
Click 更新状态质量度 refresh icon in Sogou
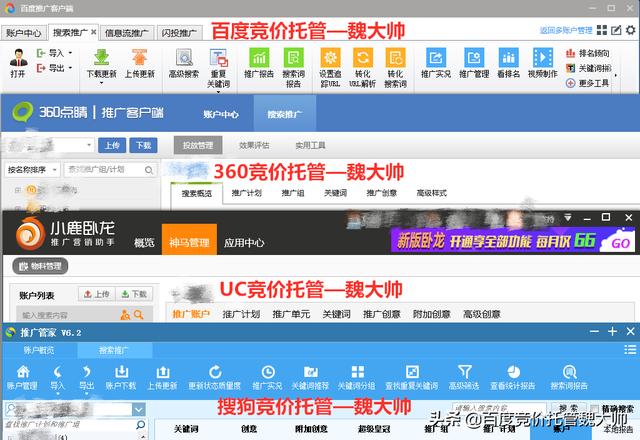[x=215, y=372]
